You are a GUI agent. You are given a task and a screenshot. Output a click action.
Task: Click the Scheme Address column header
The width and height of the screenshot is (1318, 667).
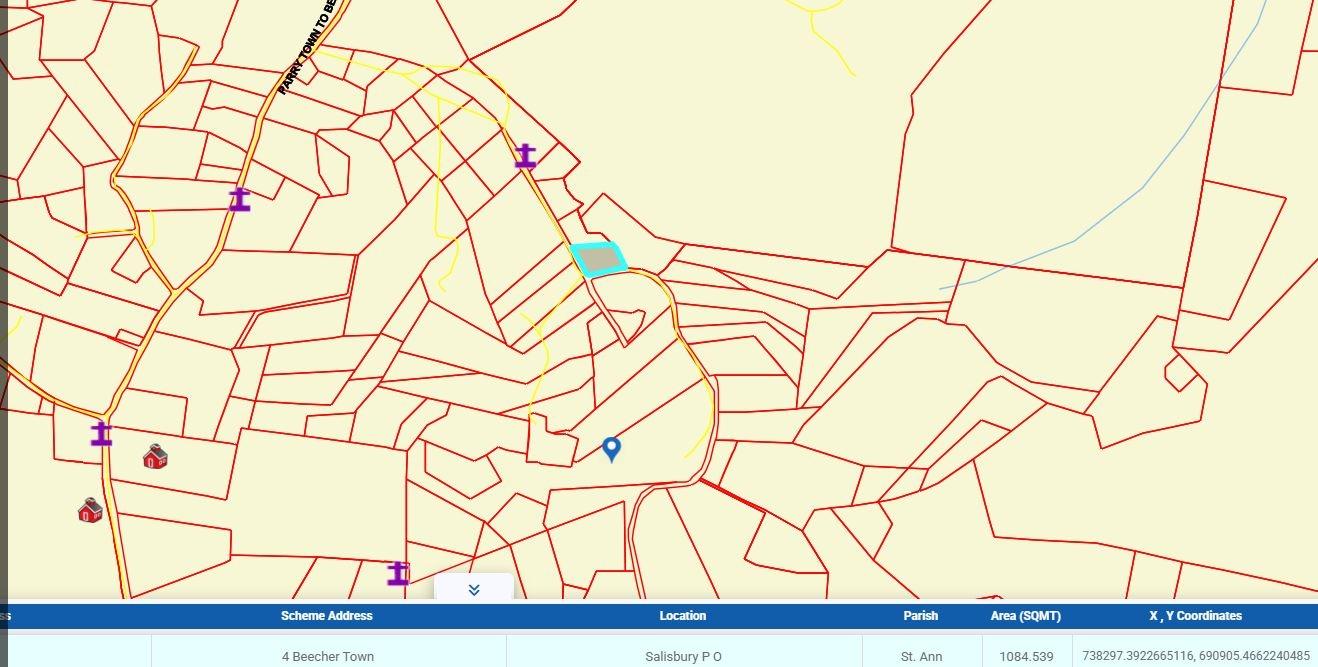coord(327,616)
